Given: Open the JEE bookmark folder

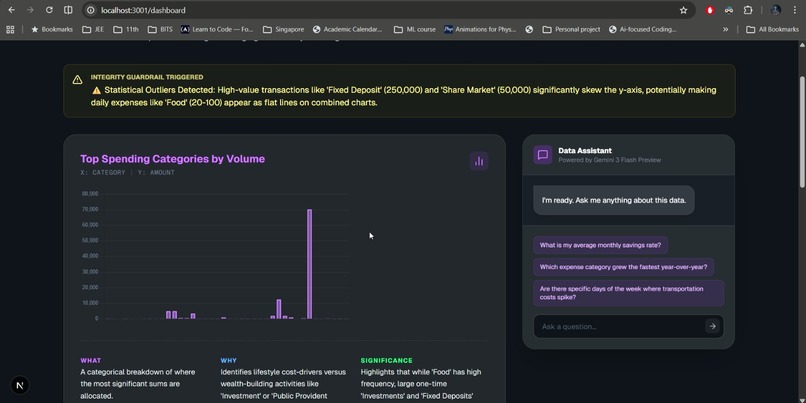Looking at the screenshot, I should point(93,29).
